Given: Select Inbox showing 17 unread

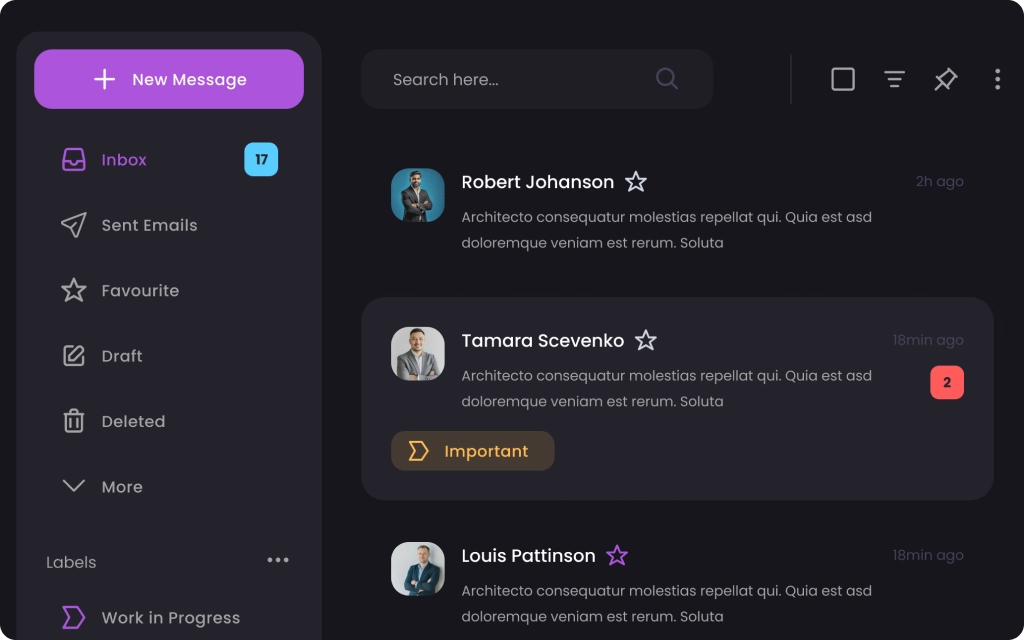Looking at the screenshot, I should click(122, 159).
